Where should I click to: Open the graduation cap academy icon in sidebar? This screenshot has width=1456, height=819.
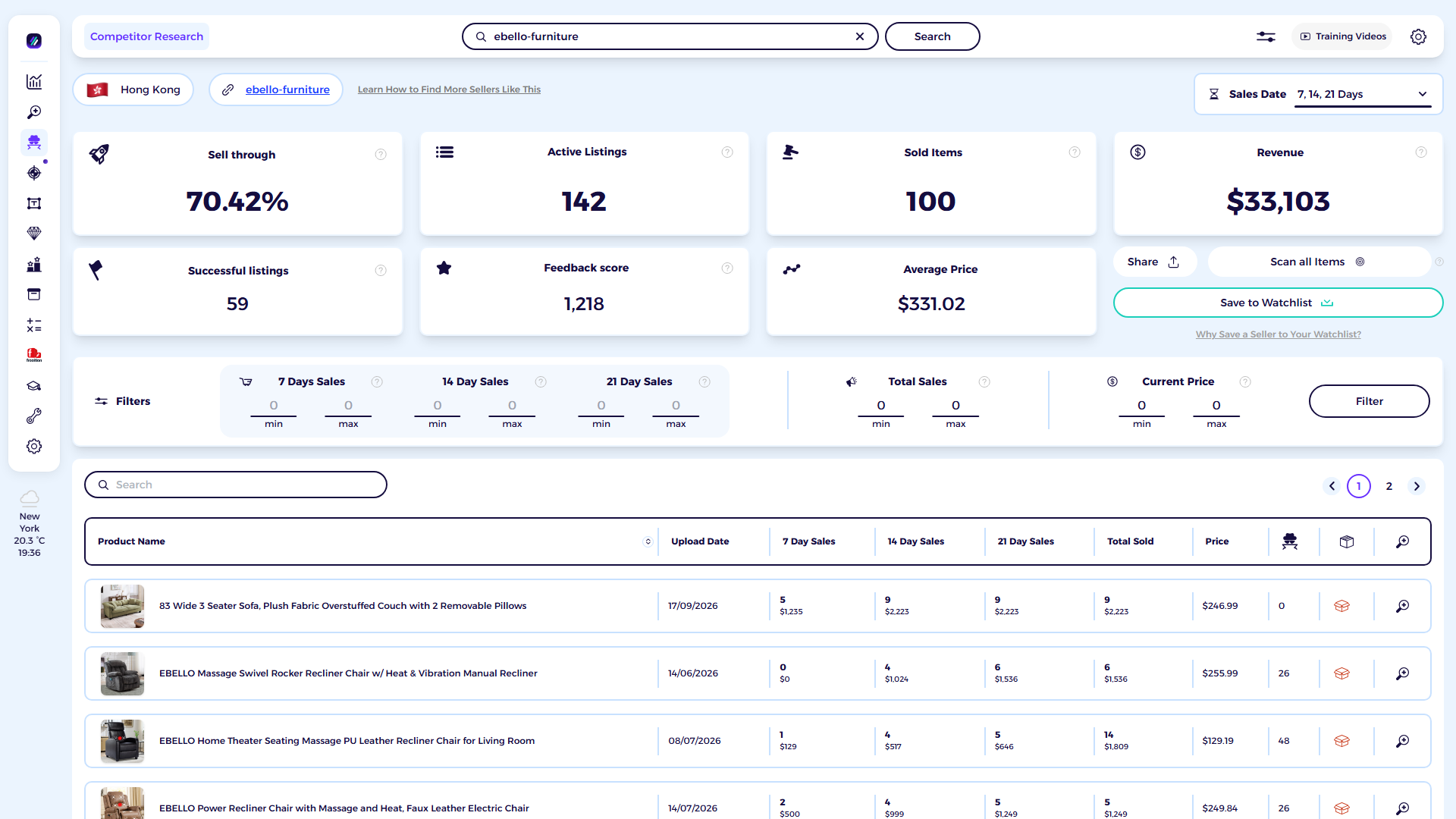[x=34, y=386]
